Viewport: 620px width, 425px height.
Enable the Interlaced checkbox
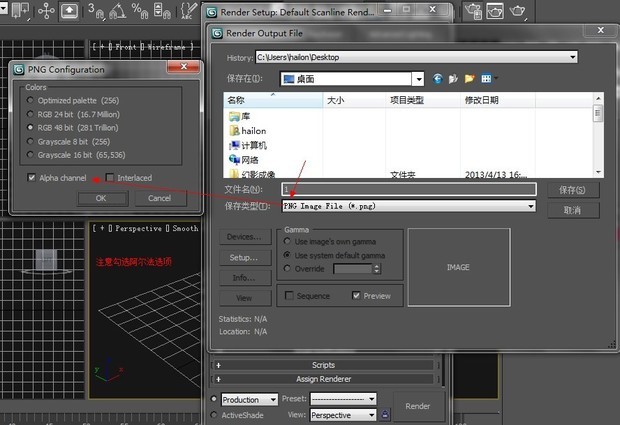[x=110, y=177]
